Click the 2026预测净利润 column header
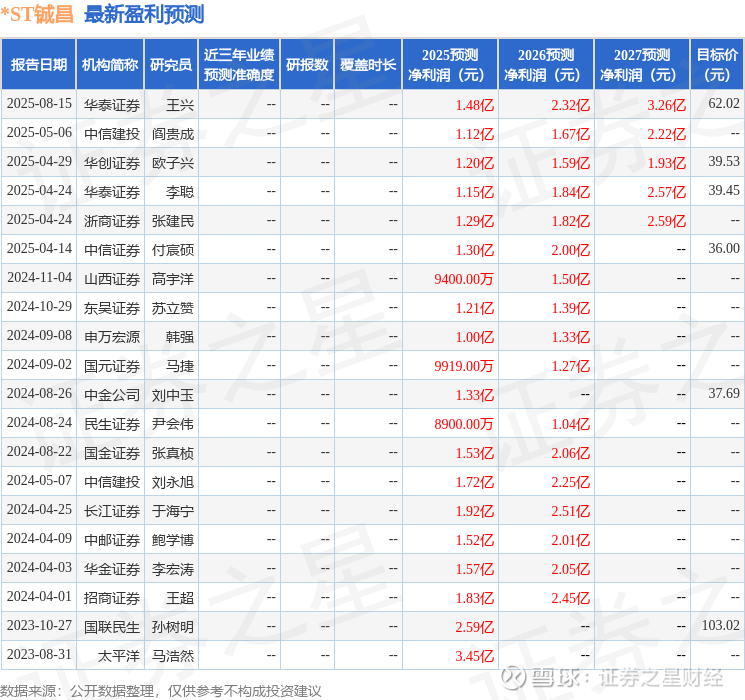The width and height of the screenshot is (745, 700). coord(546,64)
